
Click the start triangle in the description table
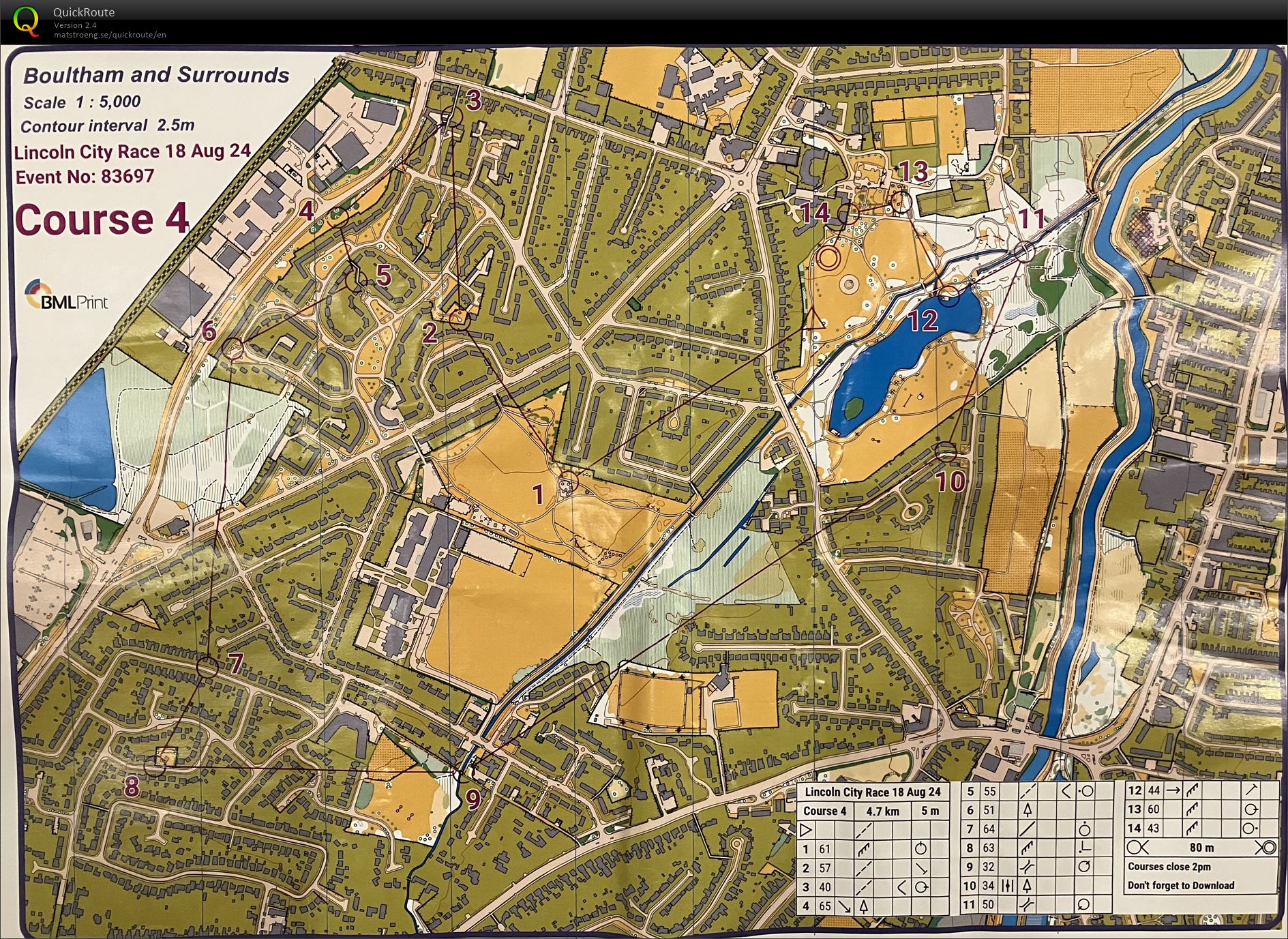[806, 830]
